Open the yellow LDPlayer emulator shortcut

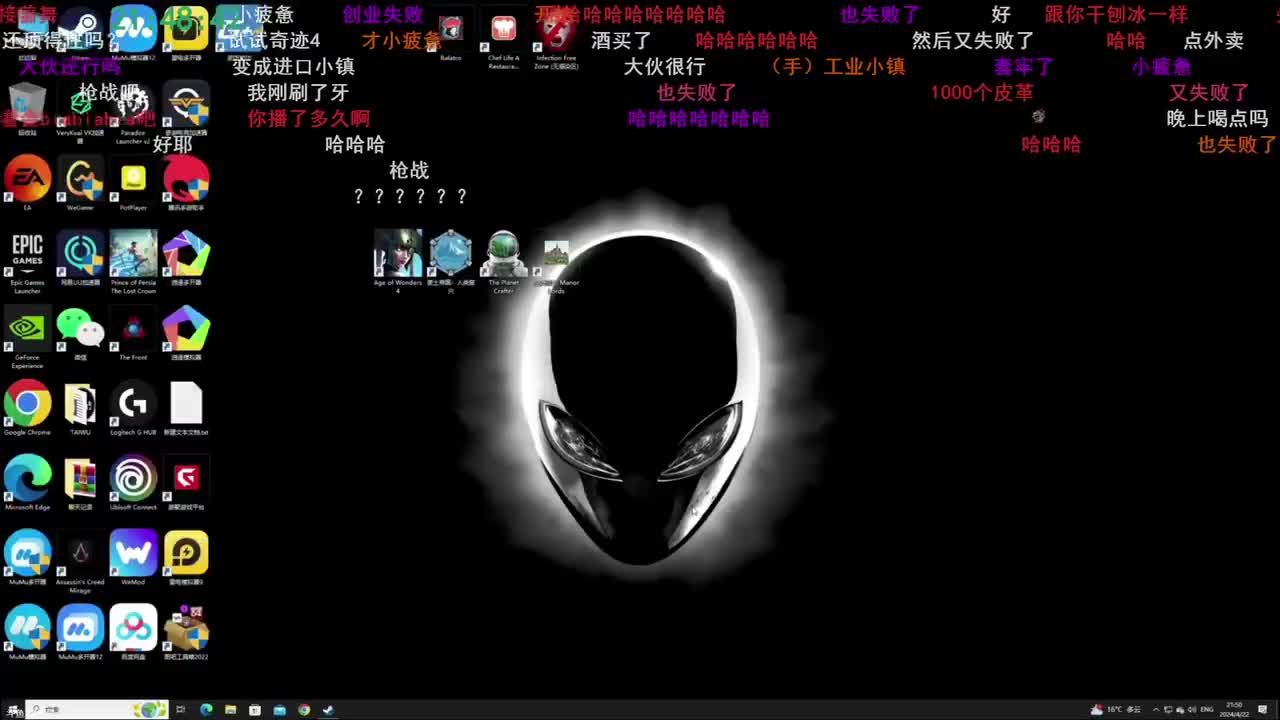coord(186,558)
